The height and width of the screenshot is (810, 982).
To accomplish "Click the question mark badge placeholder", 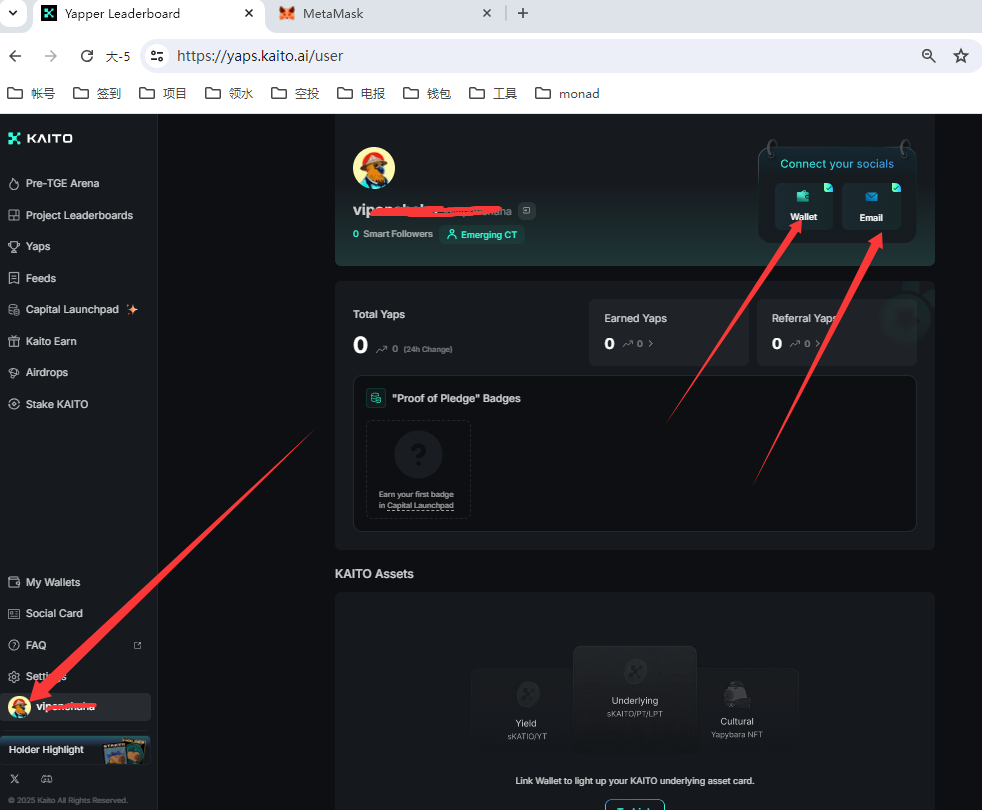I will (418, 455).
